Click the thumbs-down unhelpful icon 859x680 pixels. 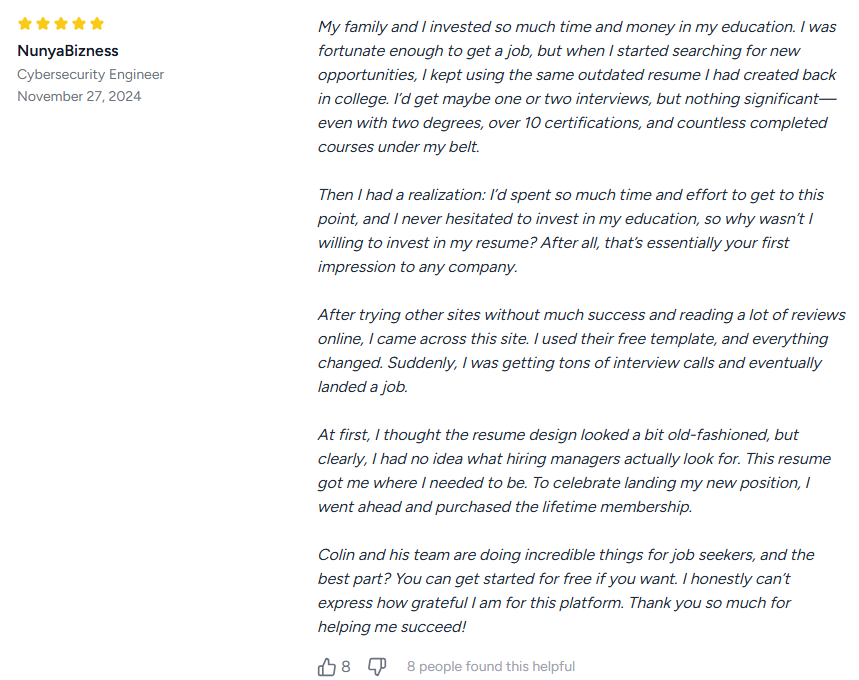click(377, 666)
